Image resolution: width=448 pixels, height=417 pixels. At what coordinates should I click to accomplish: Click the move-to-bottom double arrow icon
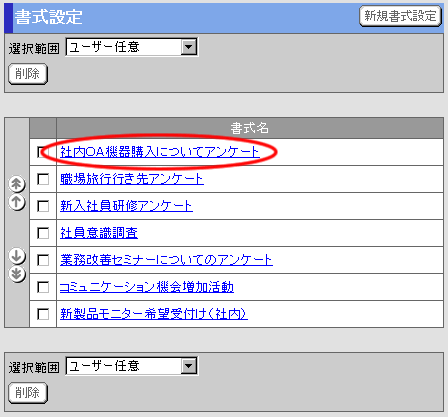[x=17, y=274]
